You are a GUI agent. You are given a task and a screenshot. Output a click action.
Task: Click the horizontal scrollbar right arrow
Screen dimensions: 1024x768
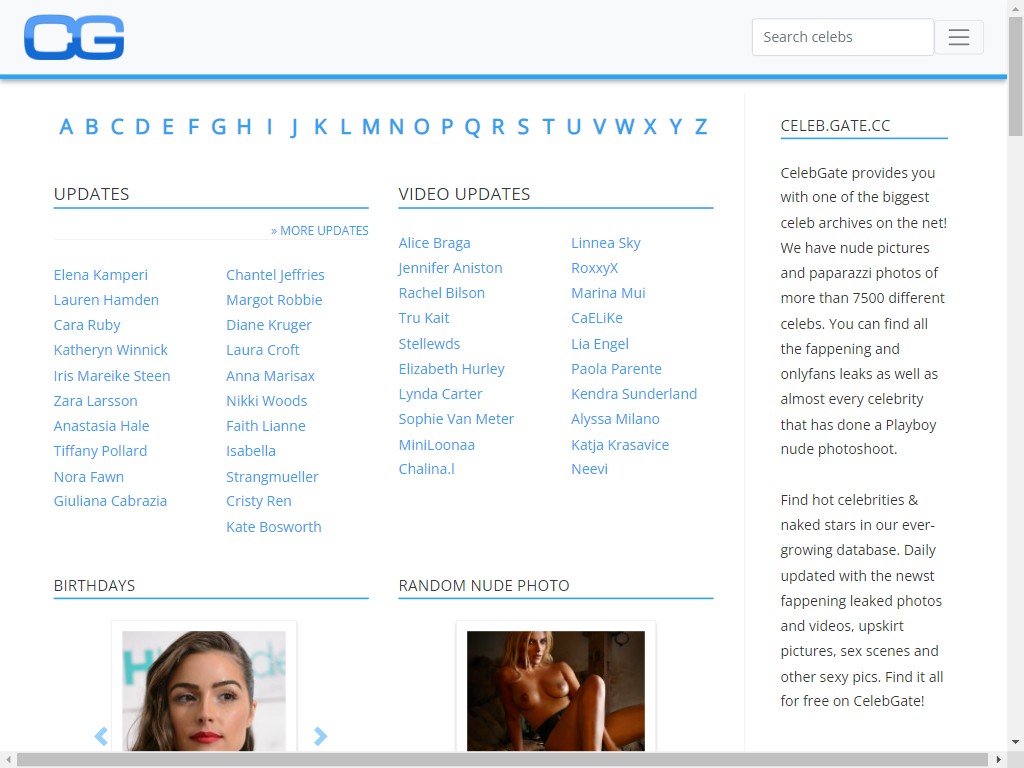[x=998, y=760]
